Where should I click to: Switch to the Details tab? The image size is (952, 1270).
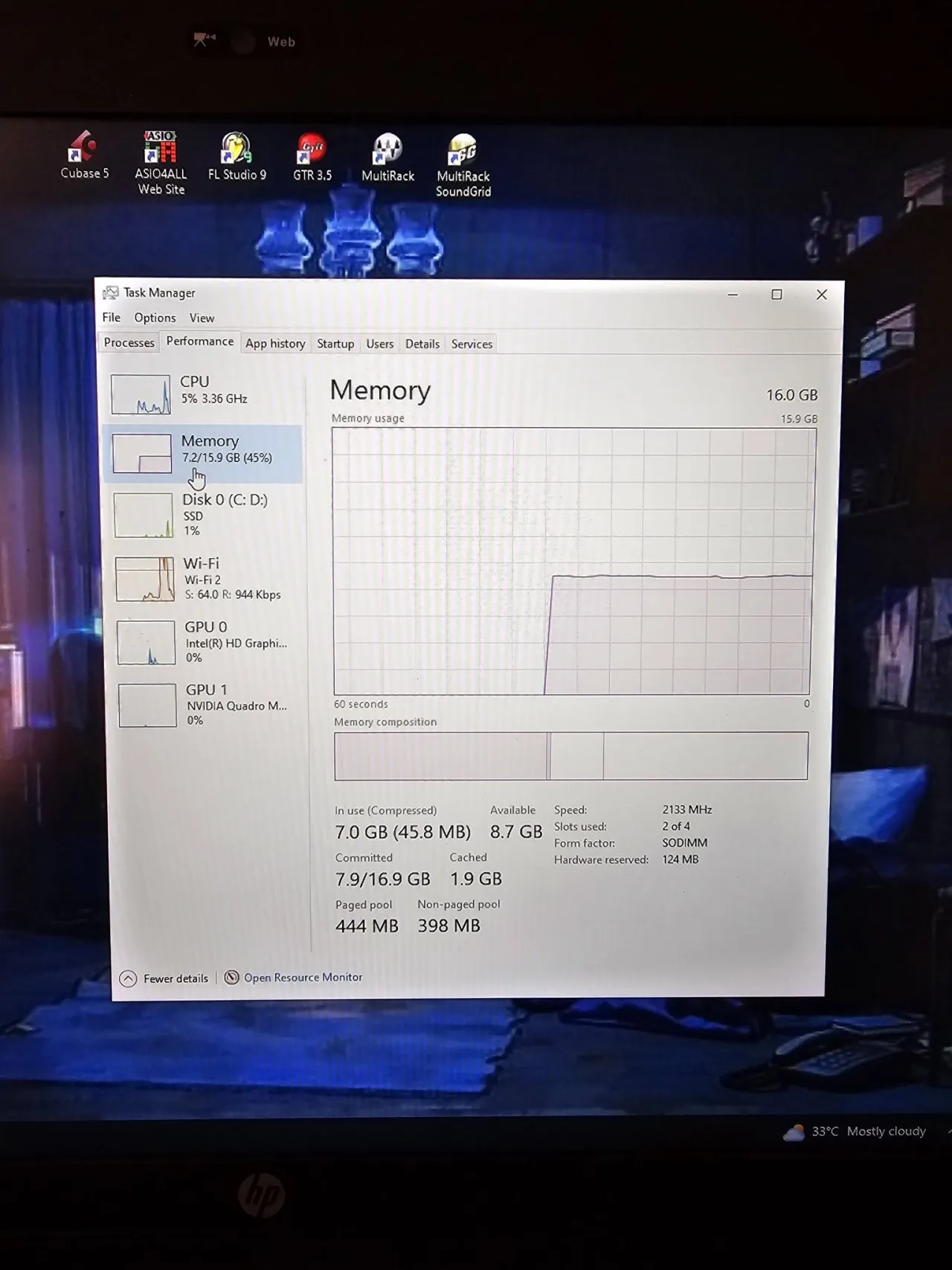click(x=422, y=344)
